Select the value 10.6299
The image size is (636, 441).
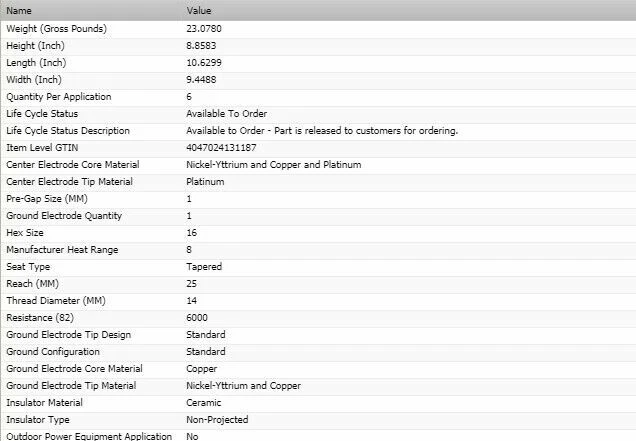204,63
